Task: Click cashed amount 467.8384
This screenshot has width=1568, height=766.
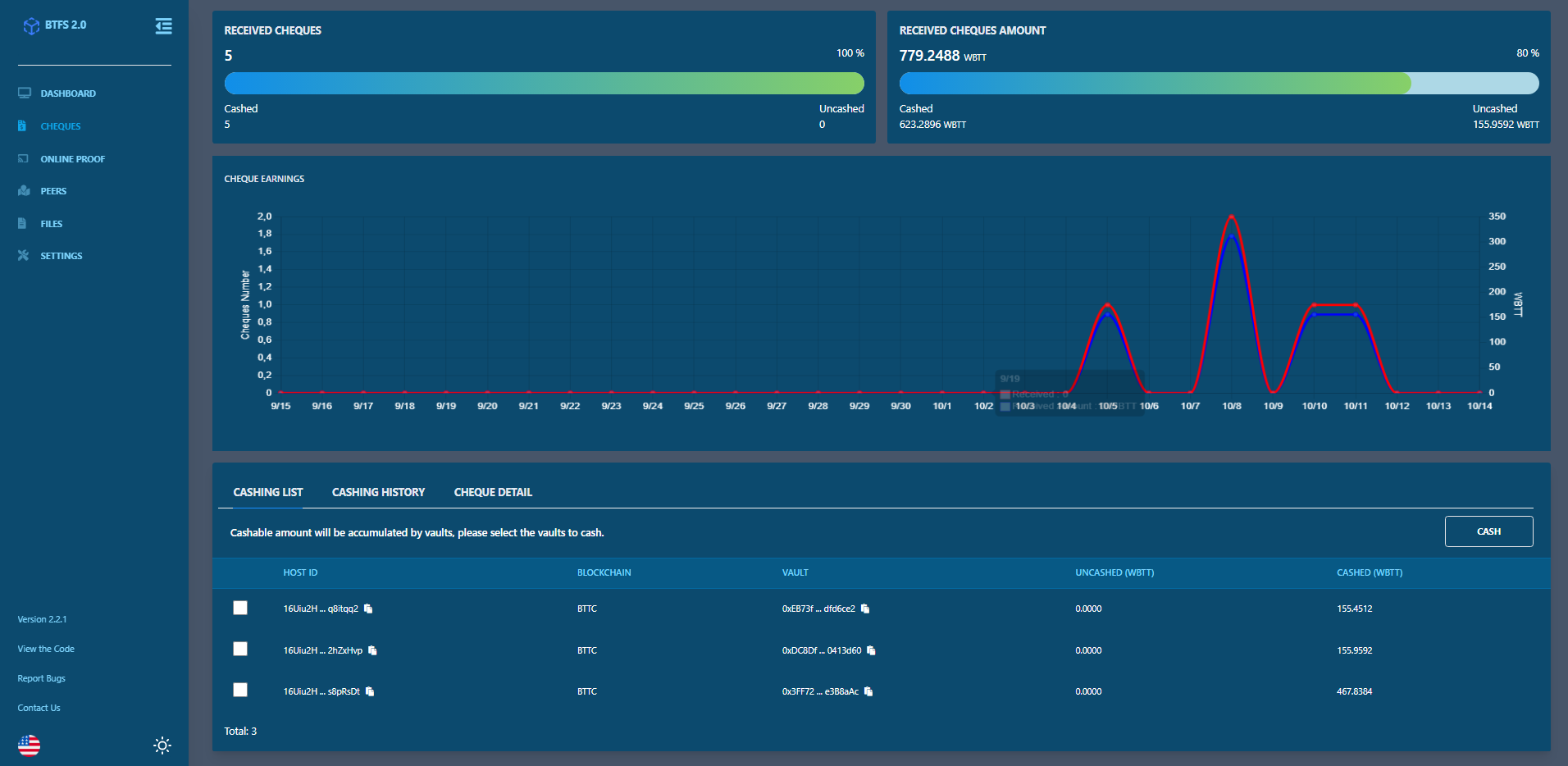Action: (x=1354, y=691)
